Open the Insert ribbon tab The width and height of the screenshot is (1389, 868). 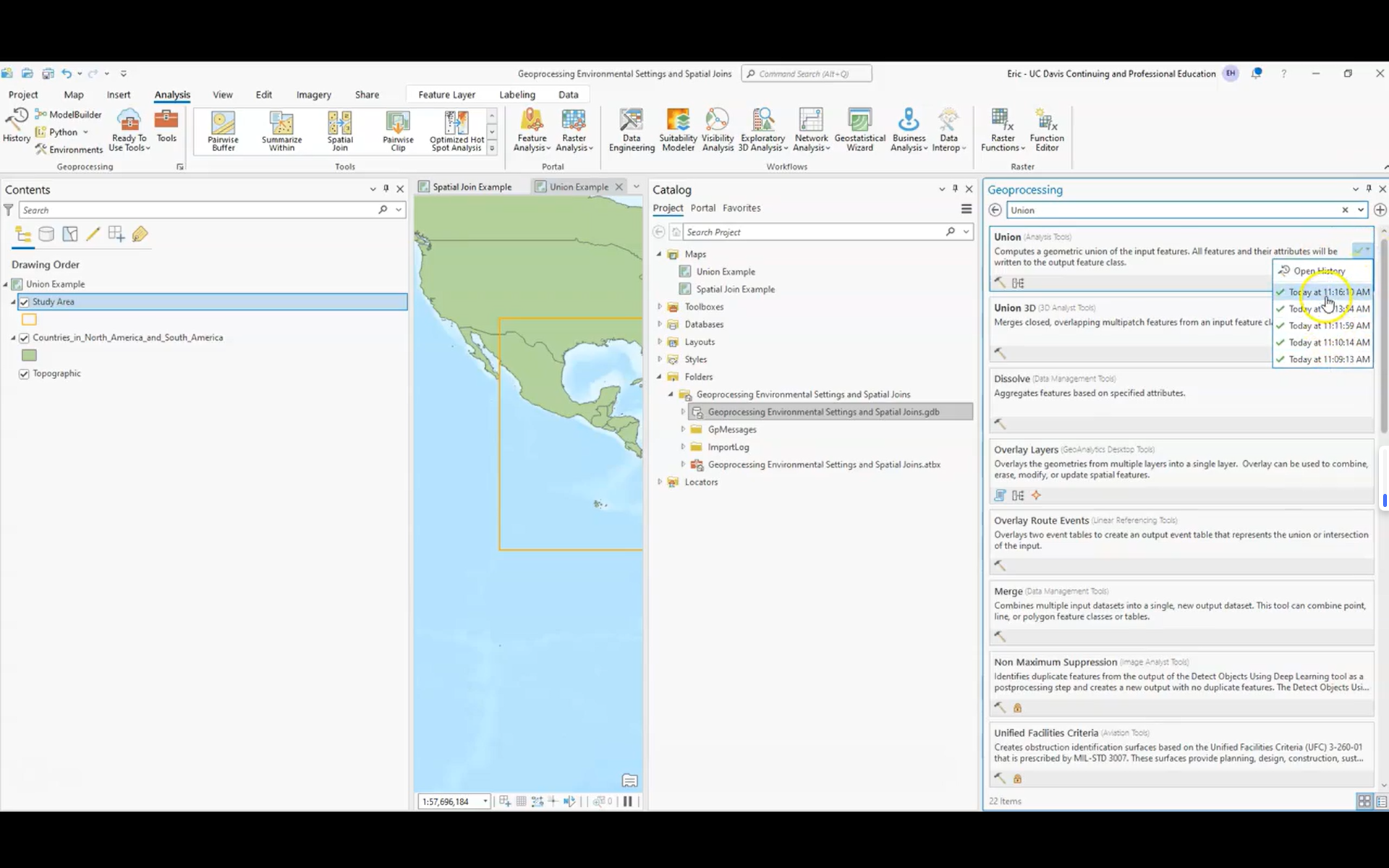(119, 95)
